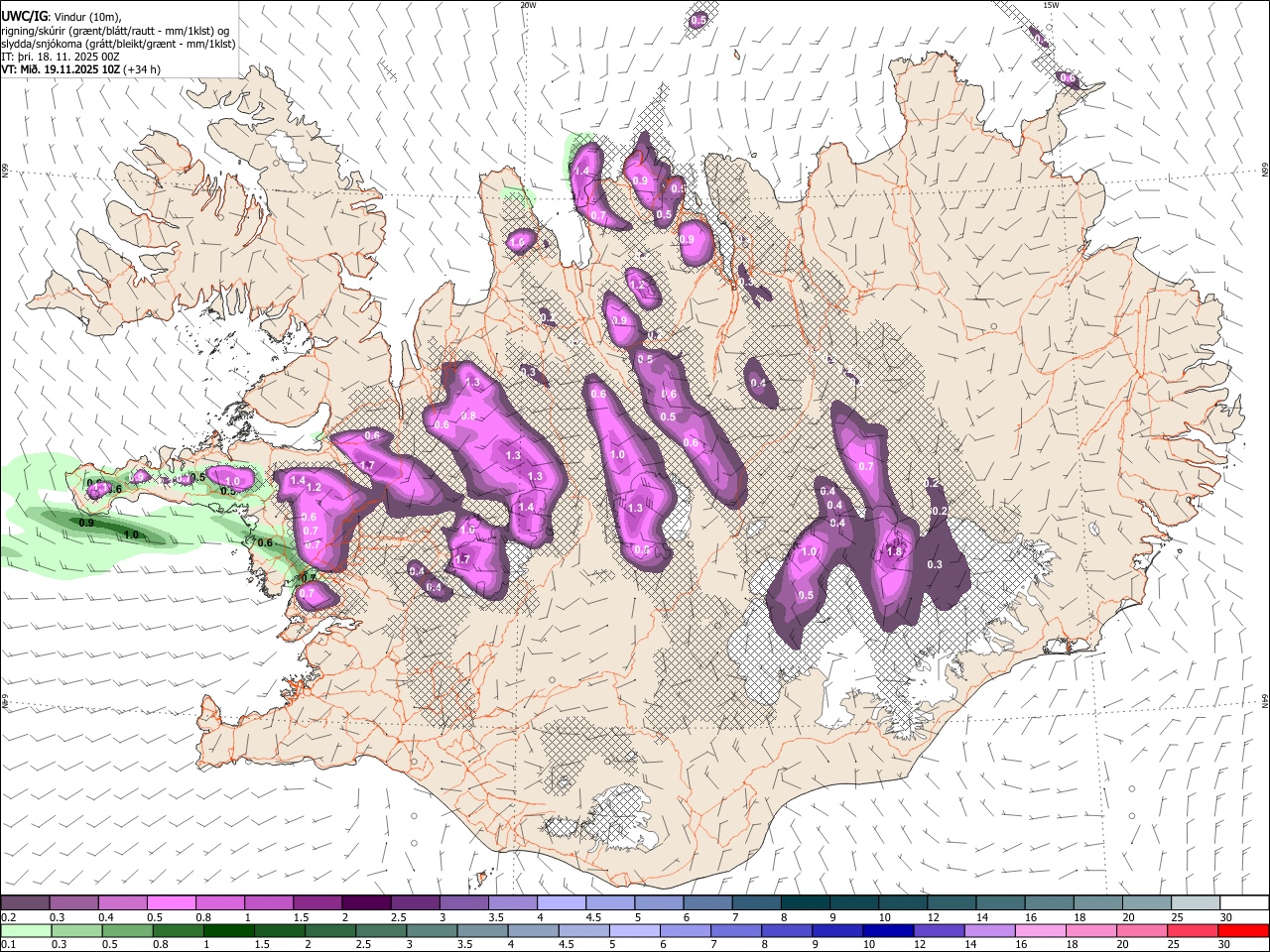This screenshot has width=1270, height=952.
Task: Click the 0.6 value in northeastern coastal patch
Action: click(1068, 78)
